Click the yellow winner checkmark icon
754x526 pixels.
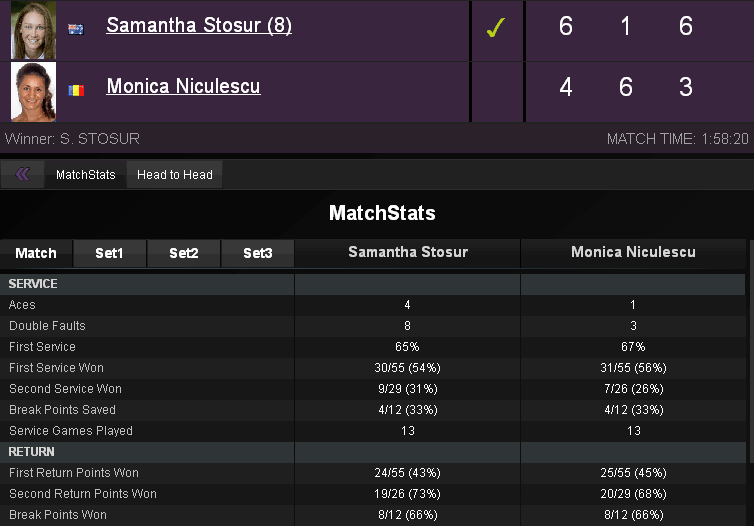pos(495,28)
